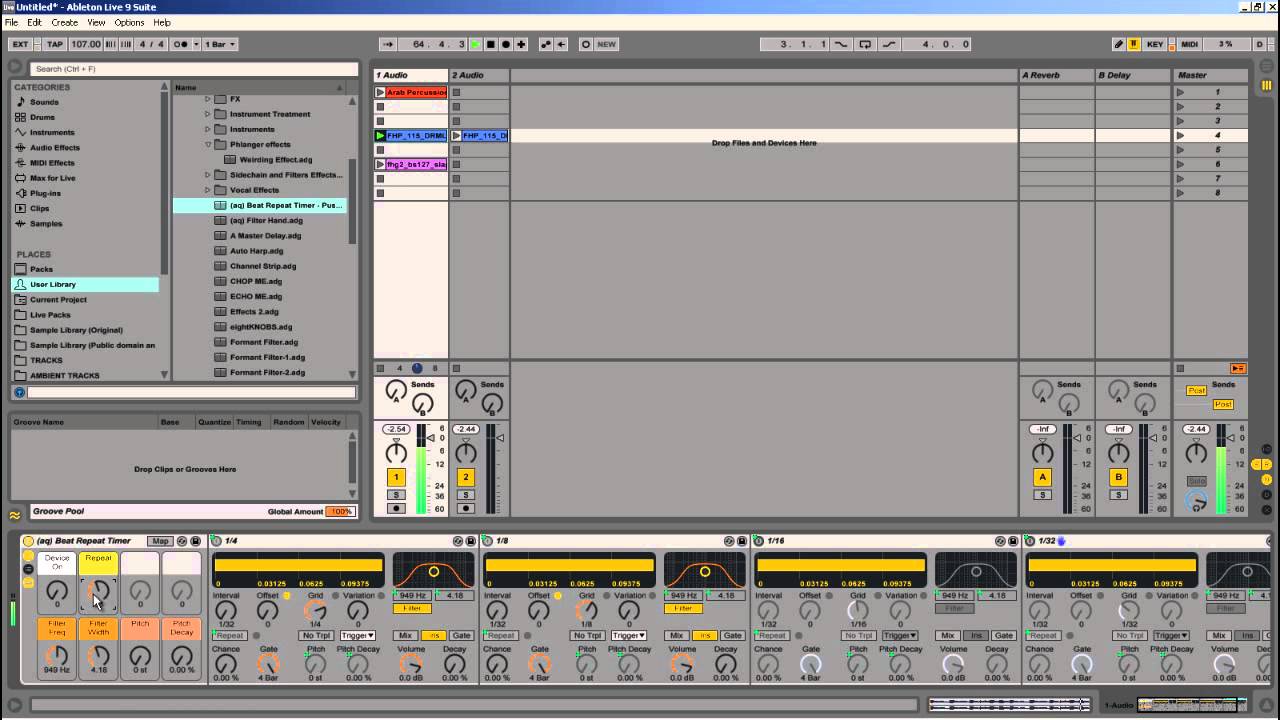Image resolution: width=1280 pixels, height=720 pixels.
Task: Click the transport Stop button
Action: pos(490,44)
